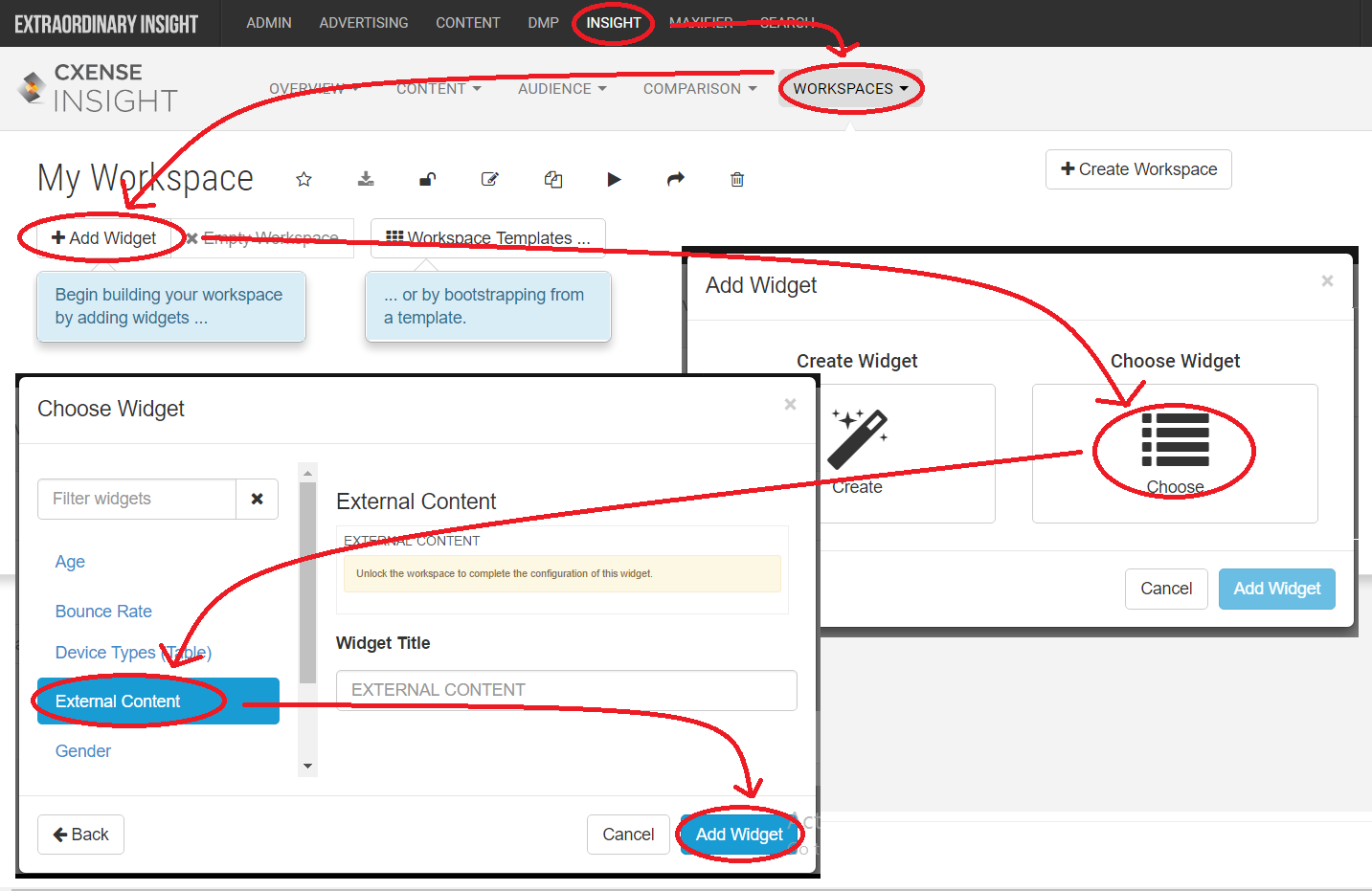Clear the widget filter with the X button
Image resolution: width=1372 pixels, height=891 pixels.
(x=257, y=499)
